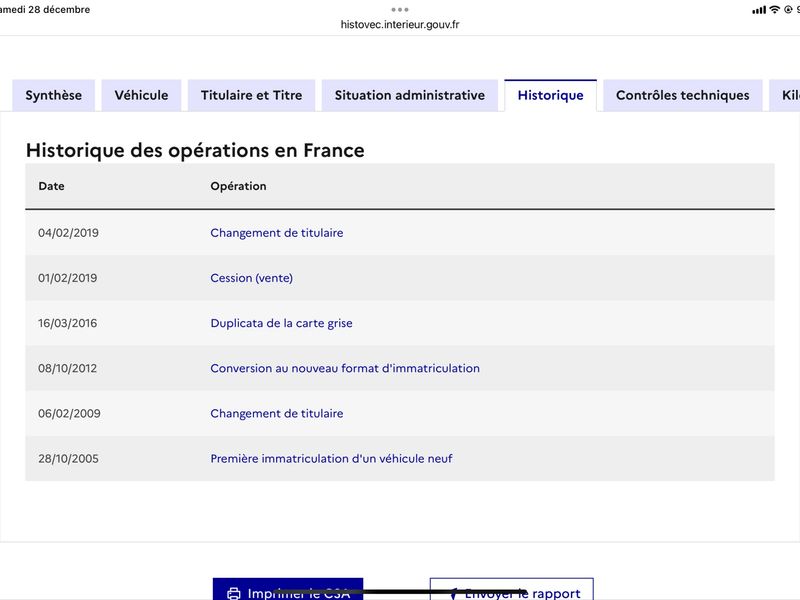Viewport: 800px width, 600px height.
Task: Open the Contrôles techniques tab
Action: click(x=683, y=95)
